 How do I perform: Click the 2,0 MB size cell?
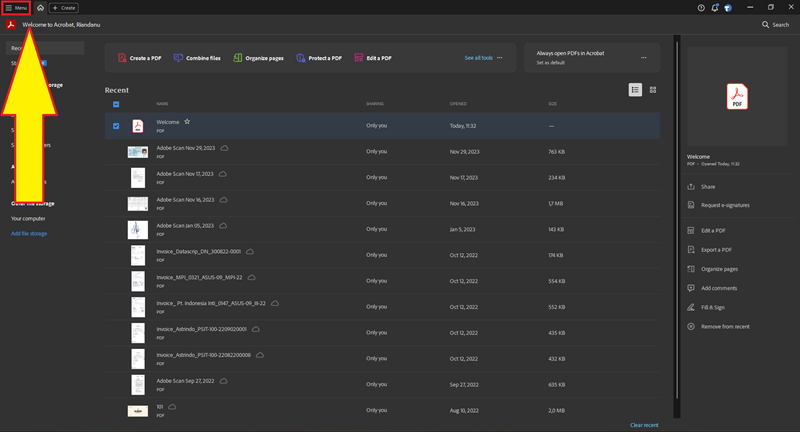click(x=556, y=411)
